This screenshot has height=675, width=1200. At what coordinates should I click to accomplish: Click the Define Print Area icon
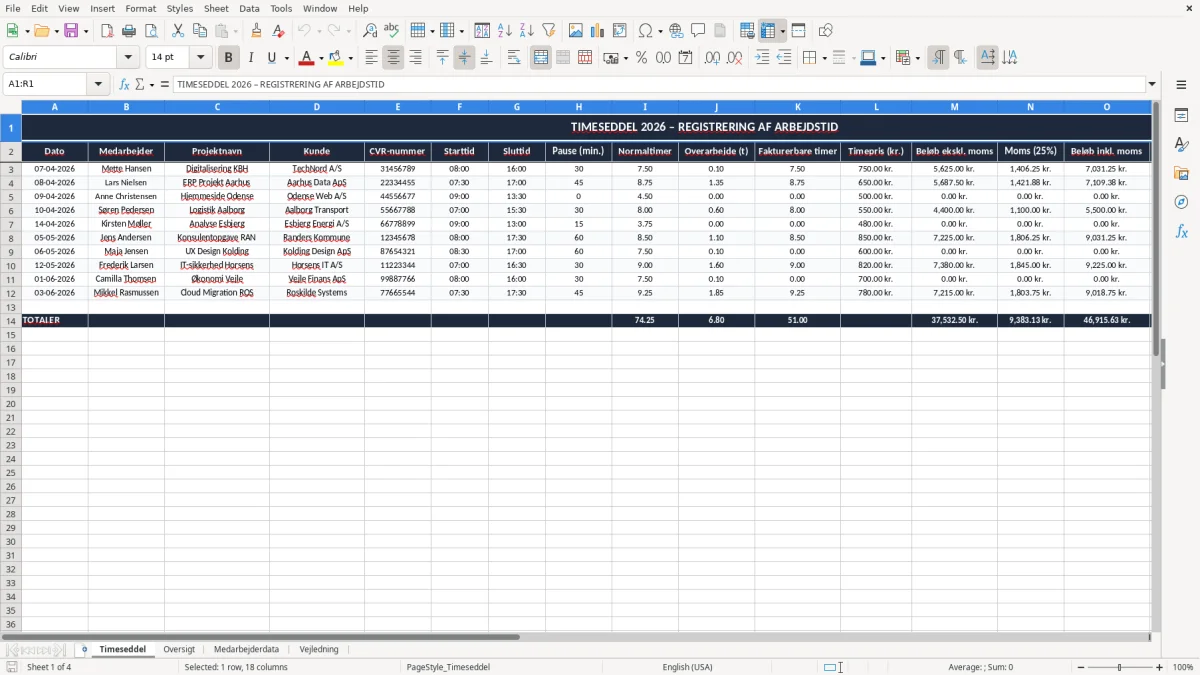(x=746, y=31)
